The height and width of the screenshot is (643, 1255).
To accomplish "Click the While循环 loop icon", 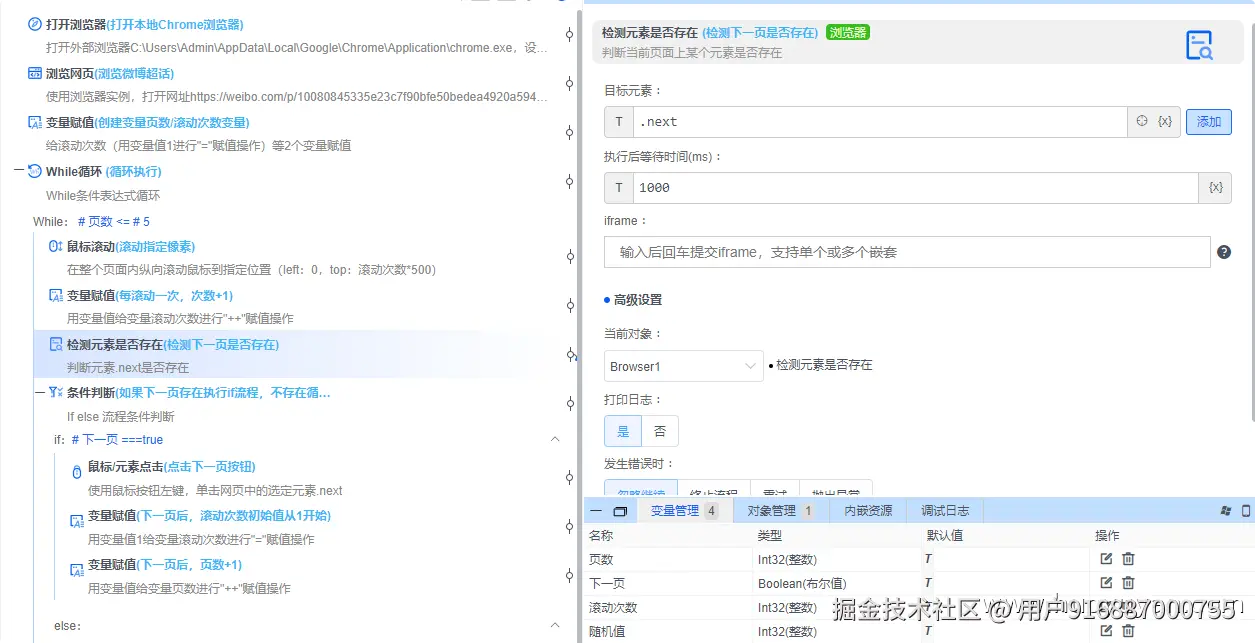I will [34, 171].
